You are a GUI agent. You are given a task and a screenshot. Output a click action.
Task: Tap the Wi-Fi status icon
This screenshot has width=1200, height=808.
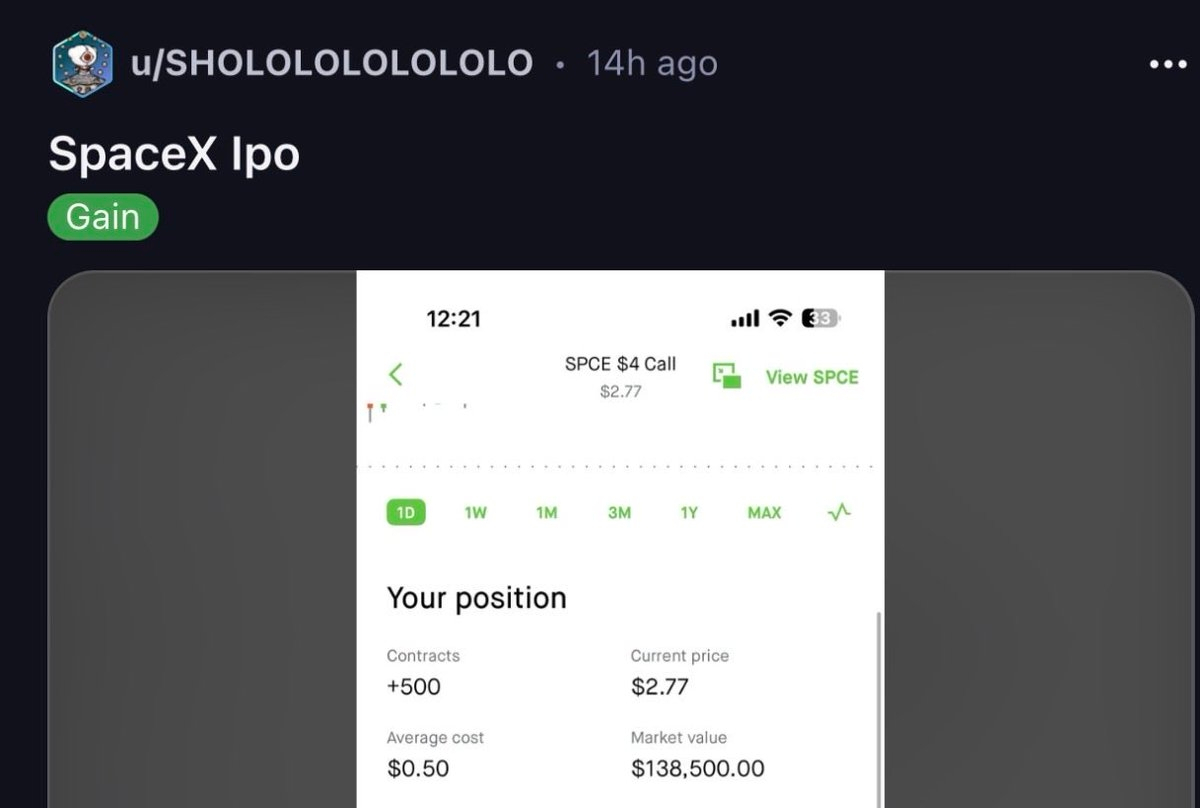[x=780, y=319]
